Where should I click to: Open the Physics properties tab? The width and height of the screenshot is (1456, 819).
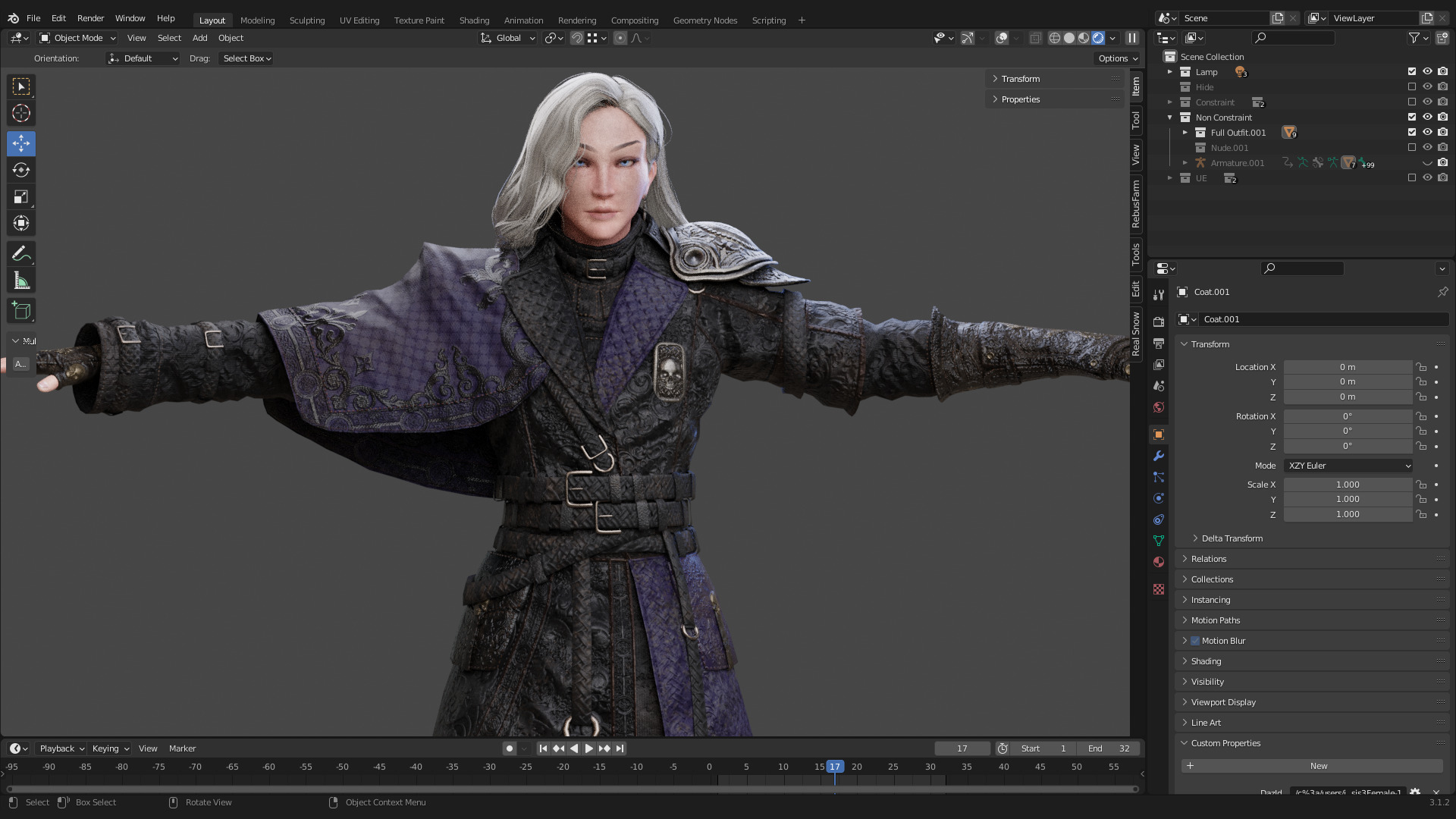click(1158, 498)
